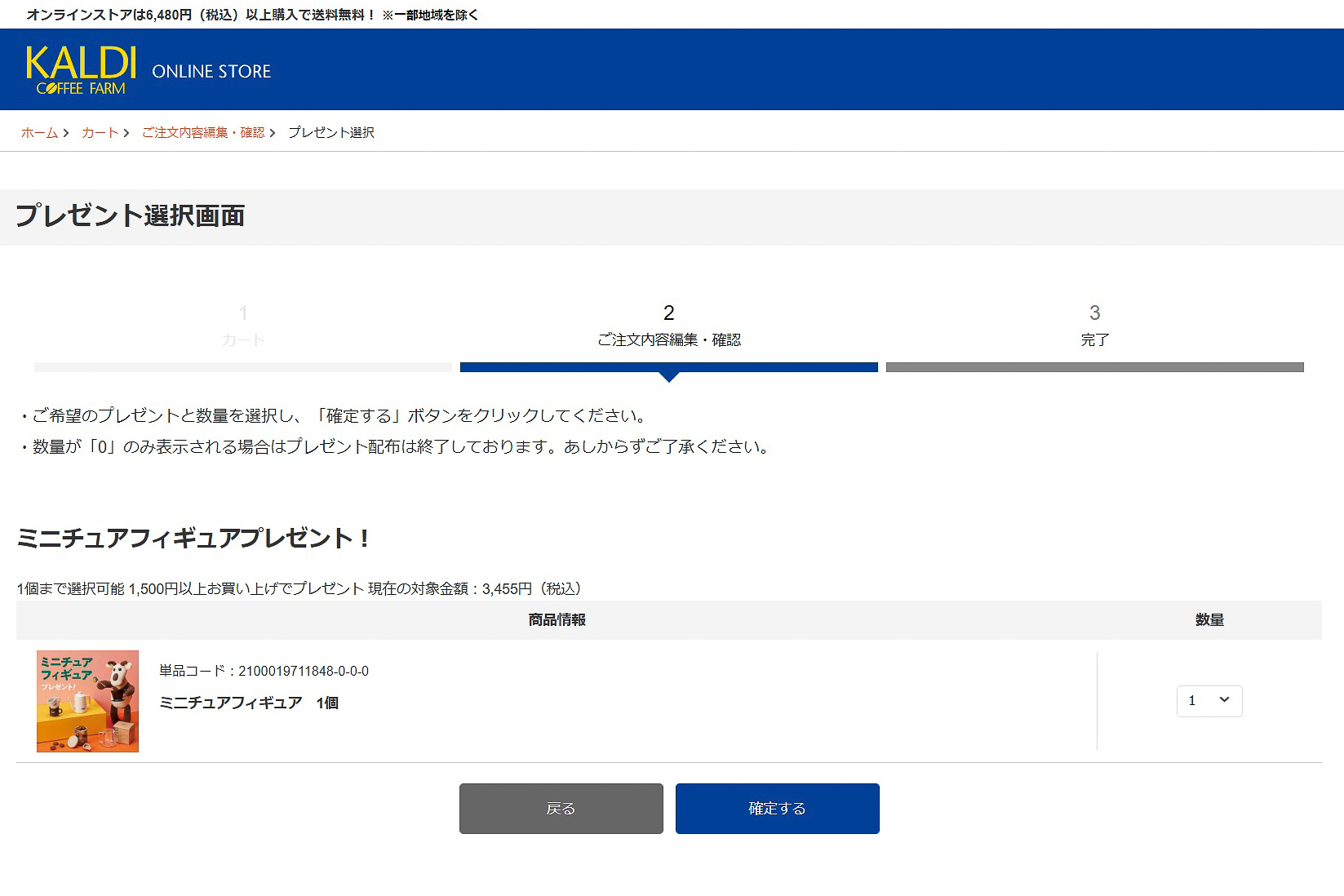Screen dimensions: 1344x896
Task: Click the ミニチュアフィギュアプレゼント！ heading
Action: tap(193, 539)
